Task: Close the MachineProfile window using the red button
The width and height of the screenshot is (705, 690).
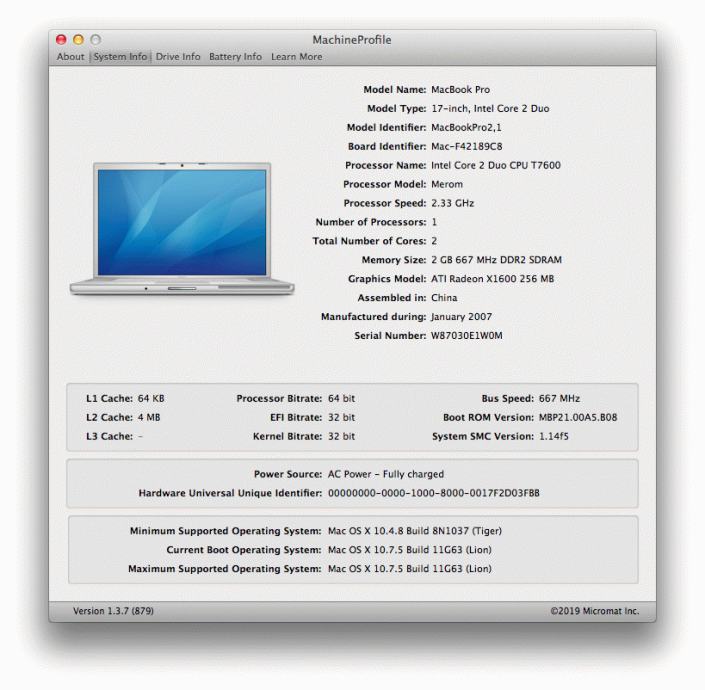Action: [61, 40]
